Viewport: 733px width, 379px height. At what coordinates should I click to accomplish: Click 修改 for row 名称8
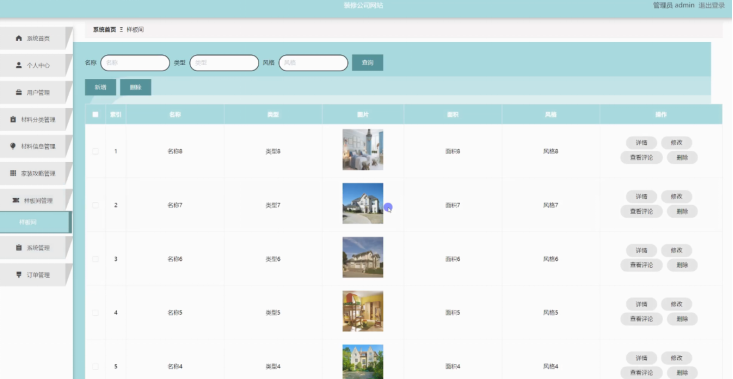click(x=676, y=143)
